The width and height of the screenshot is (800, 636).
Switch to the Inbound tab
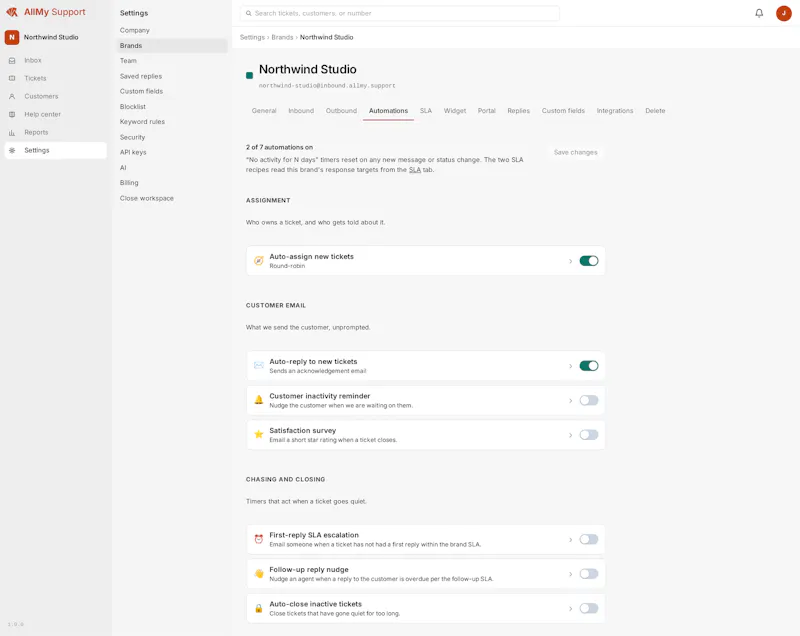click(301, 111)
